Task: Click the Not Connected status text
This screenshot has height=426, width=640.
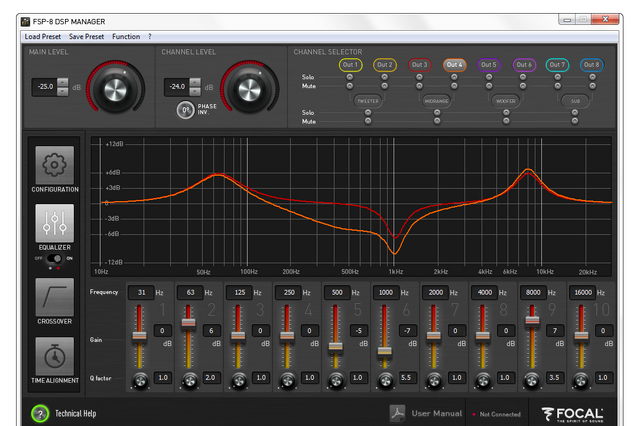Action: pyautogui.click(x=500, y=414)
